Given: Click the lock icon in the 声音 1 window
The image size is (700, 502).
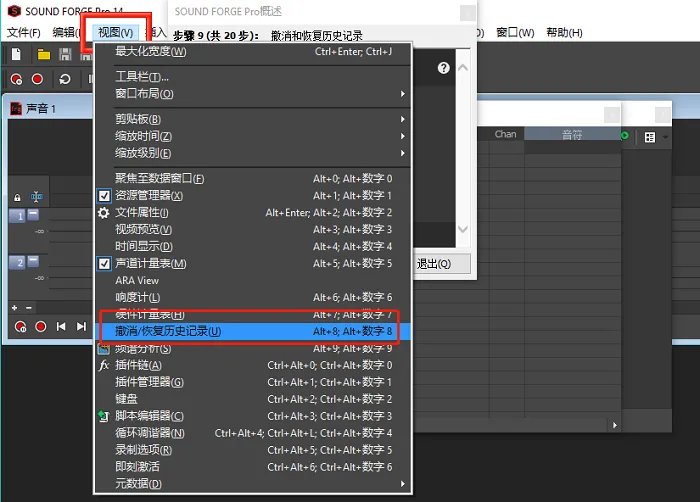Looking at the screenshot, I should [x=17, y=197].
